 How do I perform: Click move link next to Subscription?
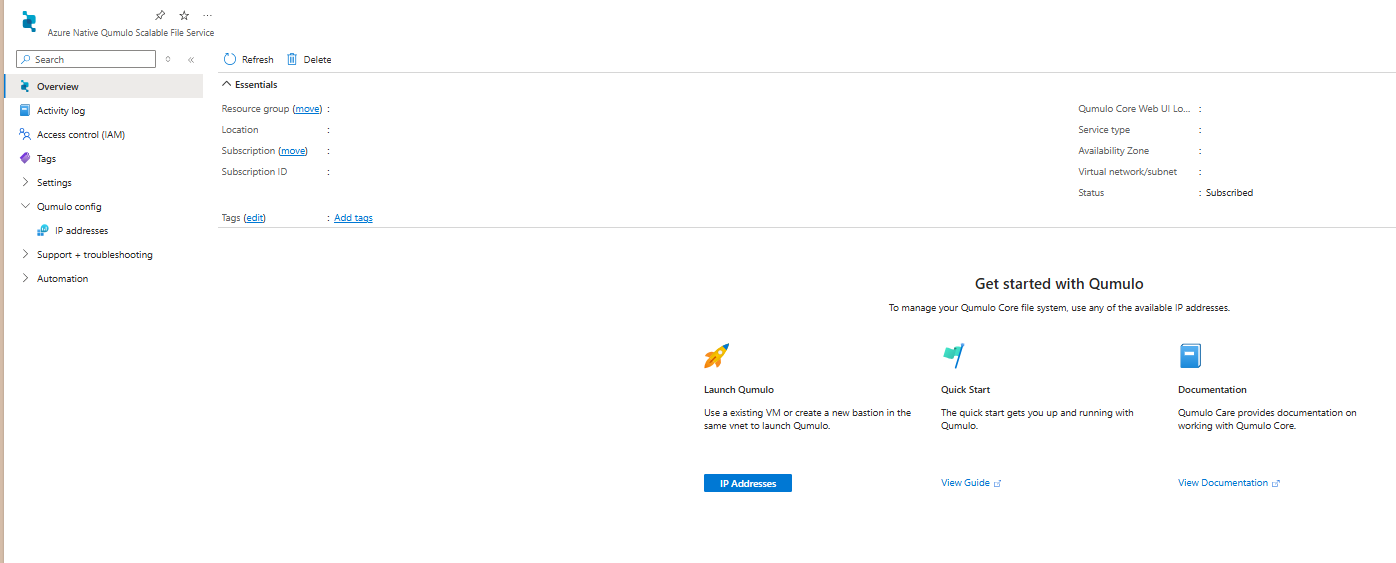(x=293, y=151)
